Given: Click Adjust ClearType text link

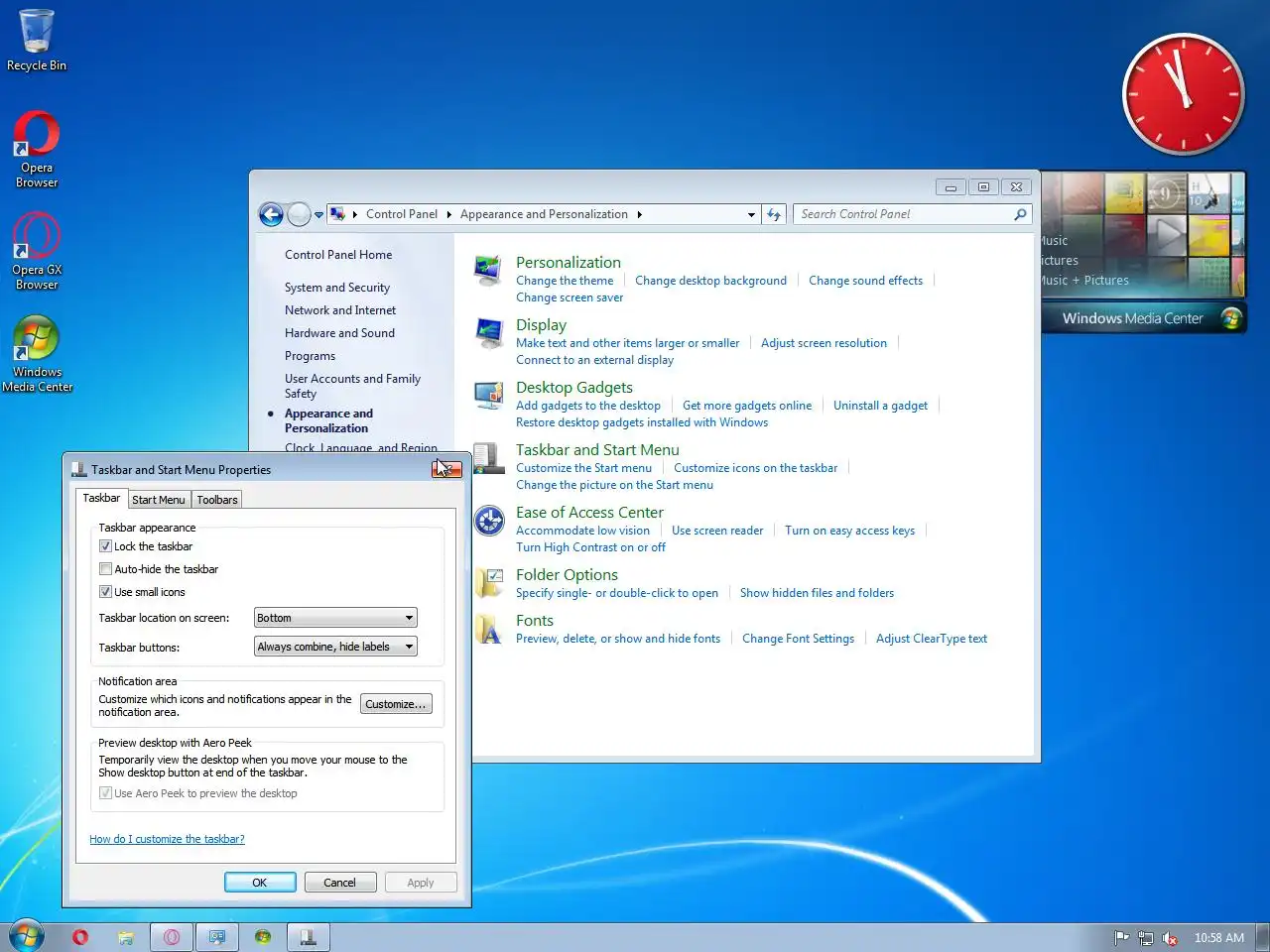Looking at the screenshot, I should point(932,639).
